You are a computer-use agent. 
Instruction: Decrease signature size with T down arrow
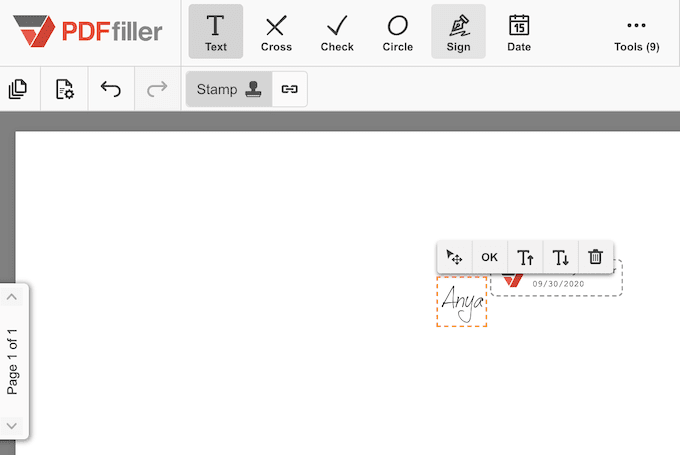[561, 257]
